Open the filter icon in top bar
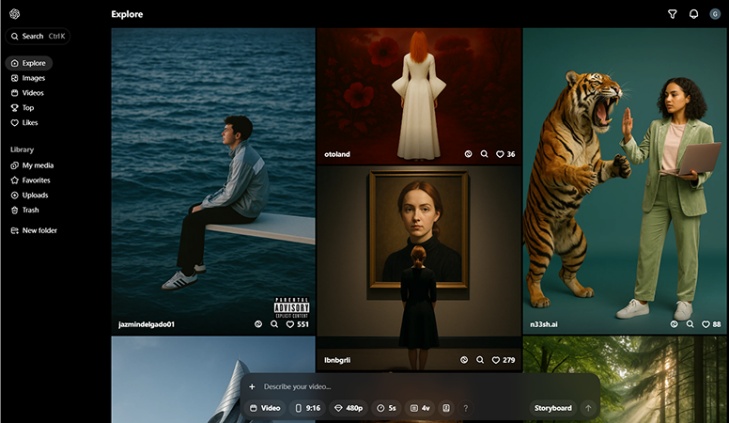Image resolution: width=729 pixels, height=423 pixels. pyautogui.click(x=672, y=14)
